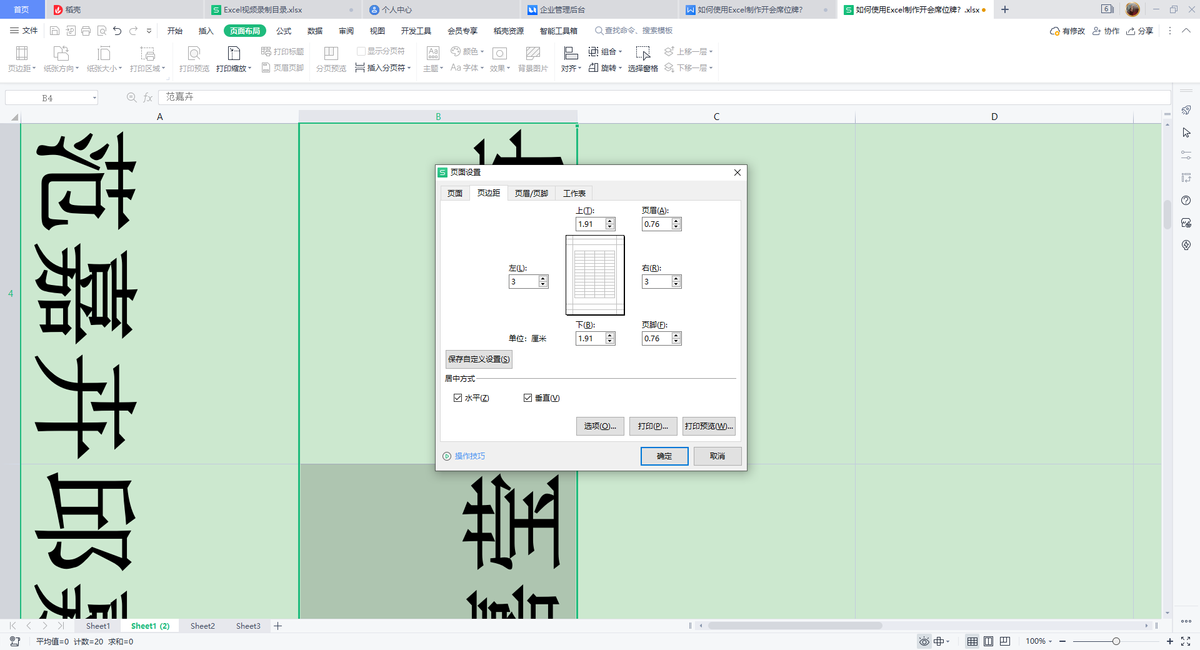The image size is (1200, 650).
Task: Click the 打印预览(W)... button in dialog
Action: 709,426
